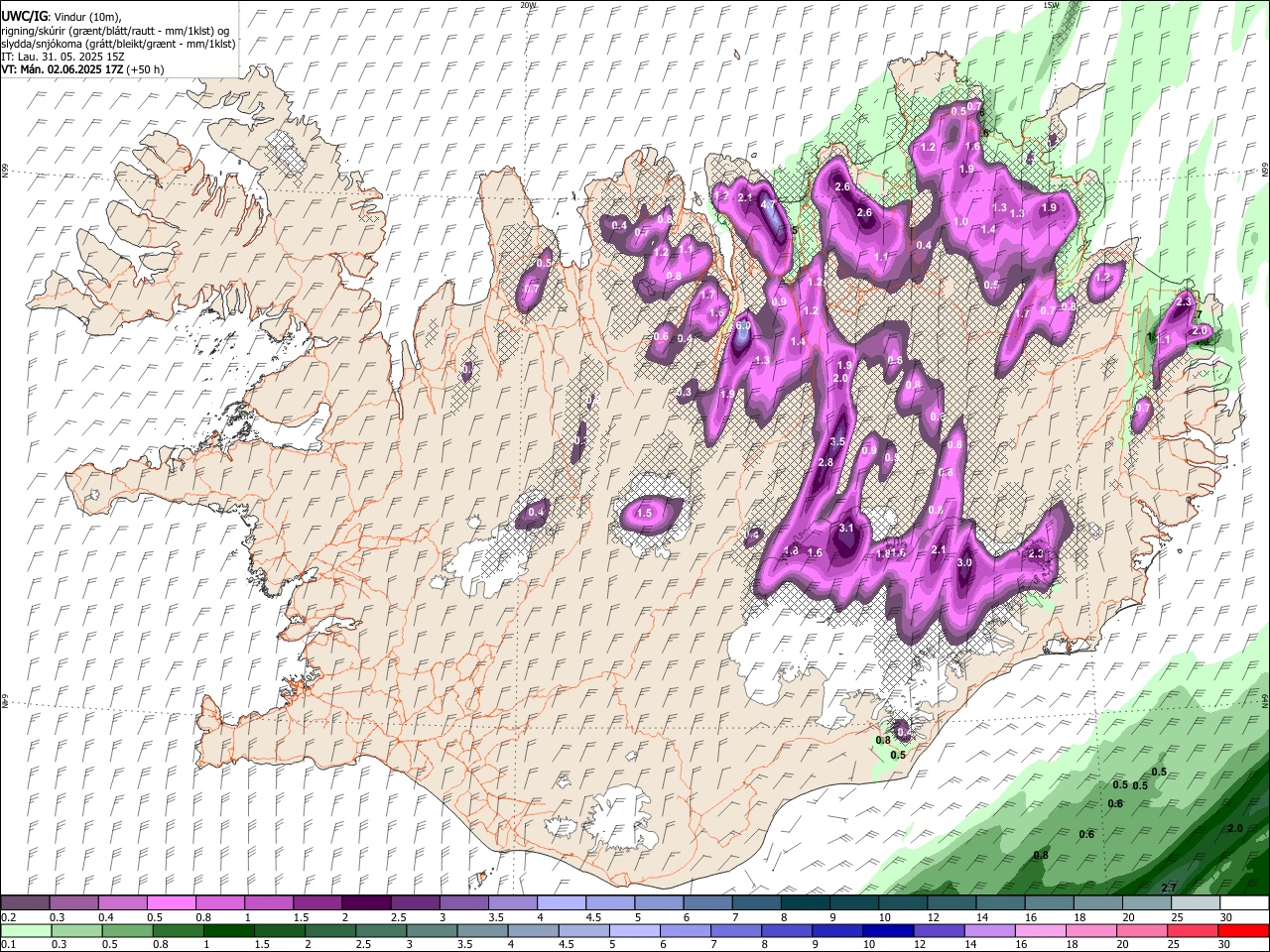Click the "2.7" rain value in the bottom-right sea area

click(1169, 888)
